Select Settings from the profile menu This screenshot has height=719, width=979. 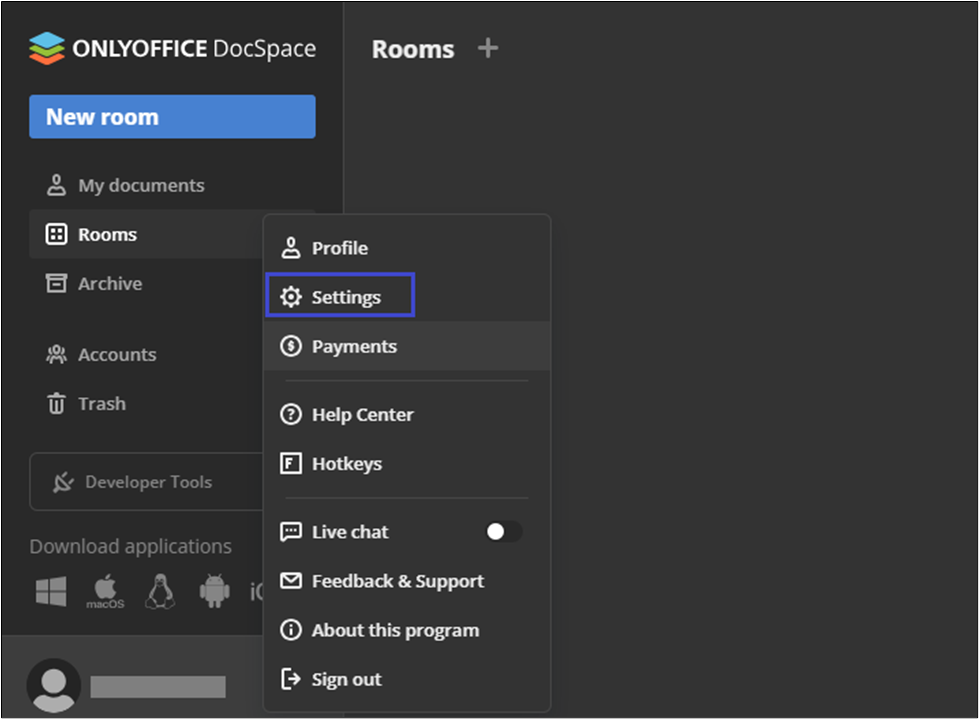click(x=345, y=297)
